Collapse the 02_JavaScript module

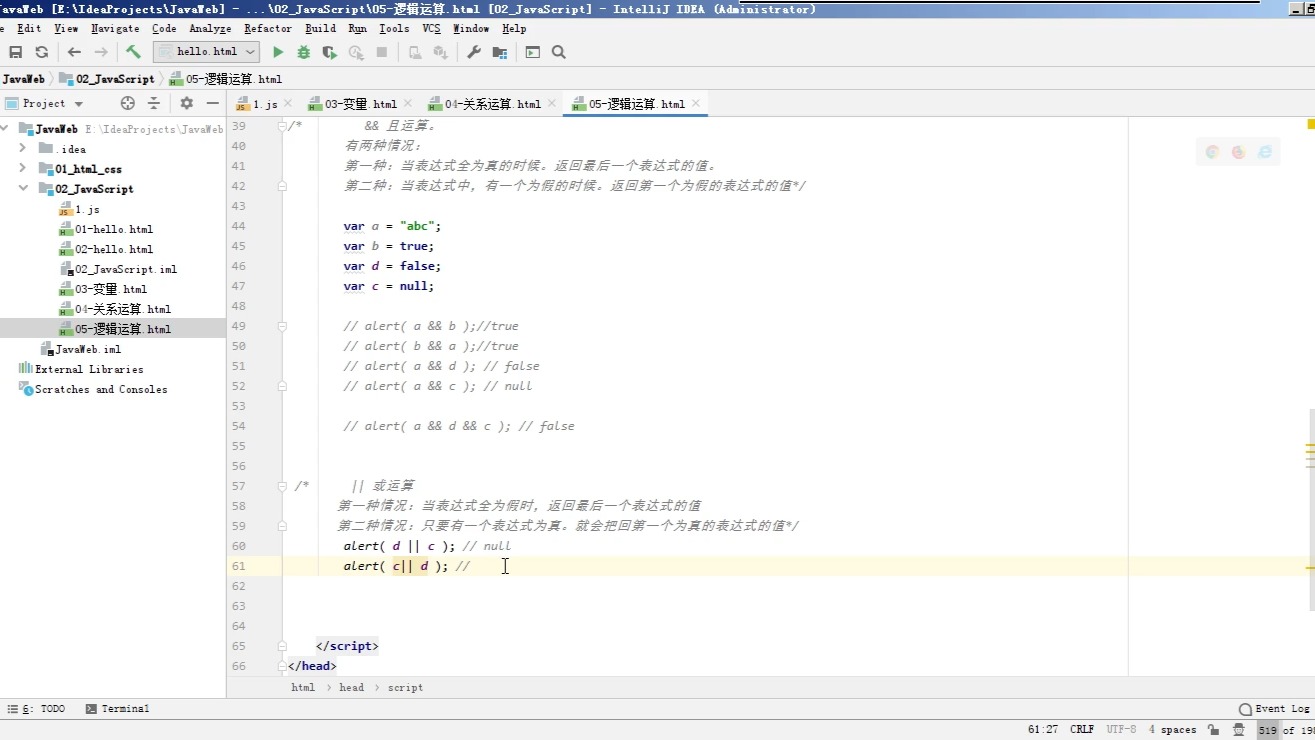(x=23, y=189)
